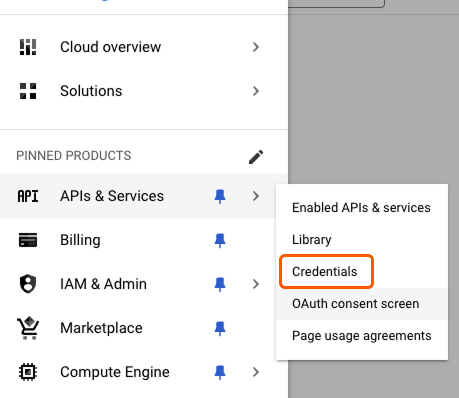Click the Compute Engine chip icon

click(28, 372)
